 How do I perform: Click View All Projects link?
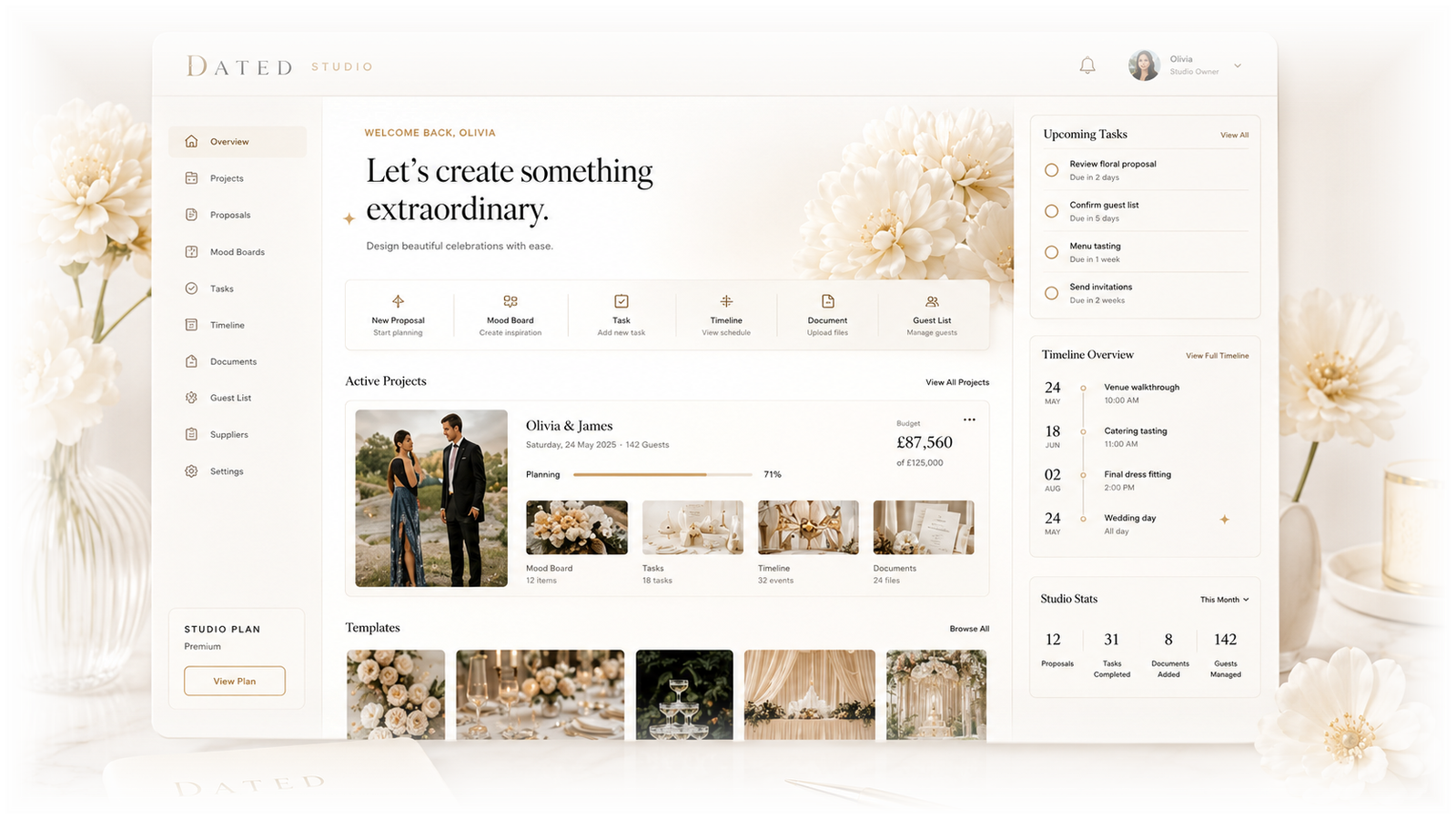tap(957, 382)
